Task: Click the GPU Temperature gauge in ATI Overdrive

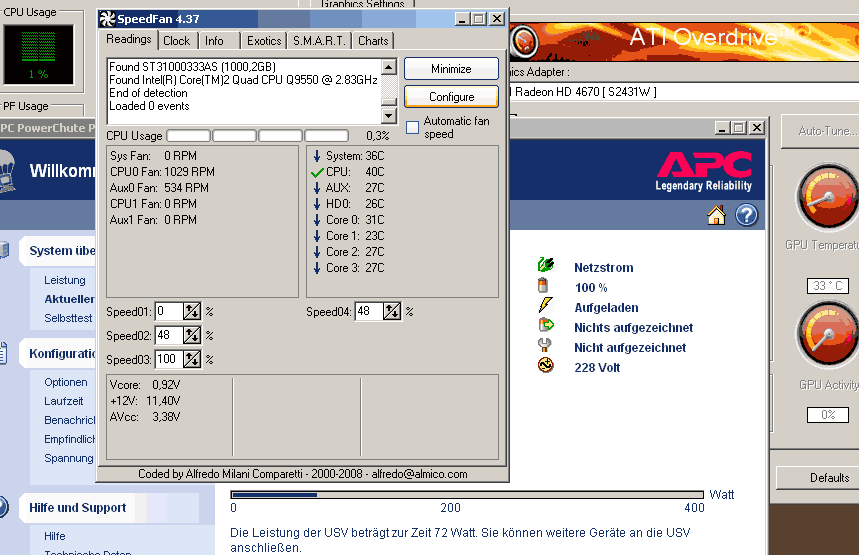Action: [827, 196]
